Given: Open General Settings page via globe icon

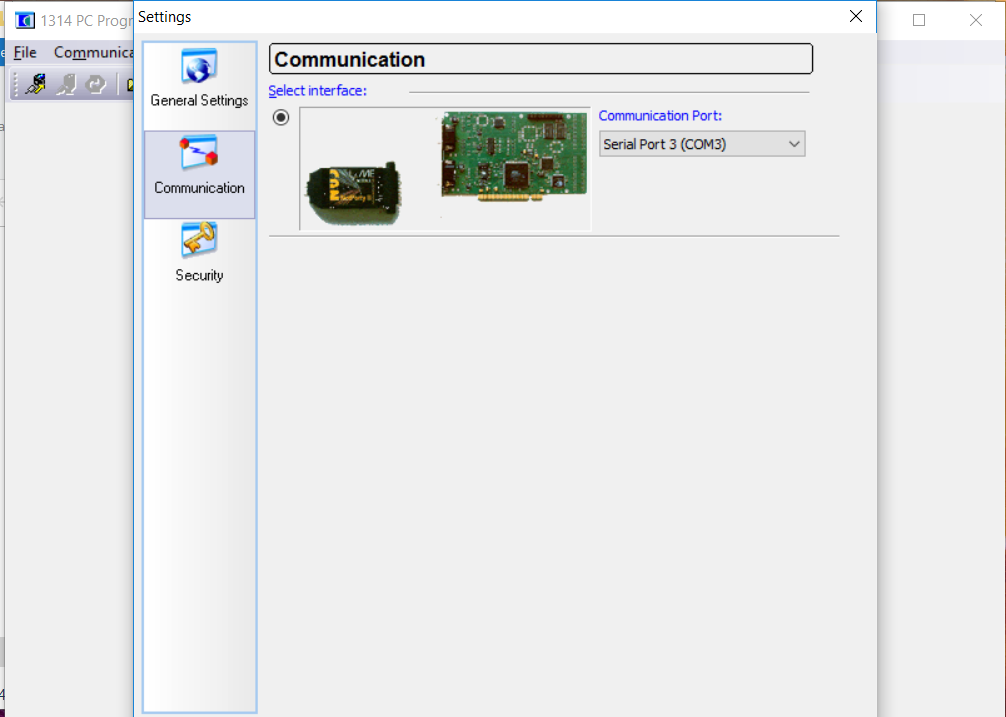Looking at the screenshot, I should [199, 67].
